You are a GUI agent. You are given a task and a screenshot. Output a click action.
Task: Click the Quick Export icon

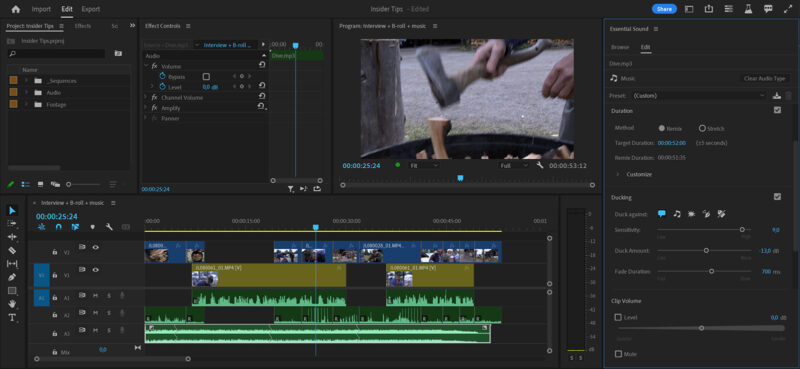[709, 9]
